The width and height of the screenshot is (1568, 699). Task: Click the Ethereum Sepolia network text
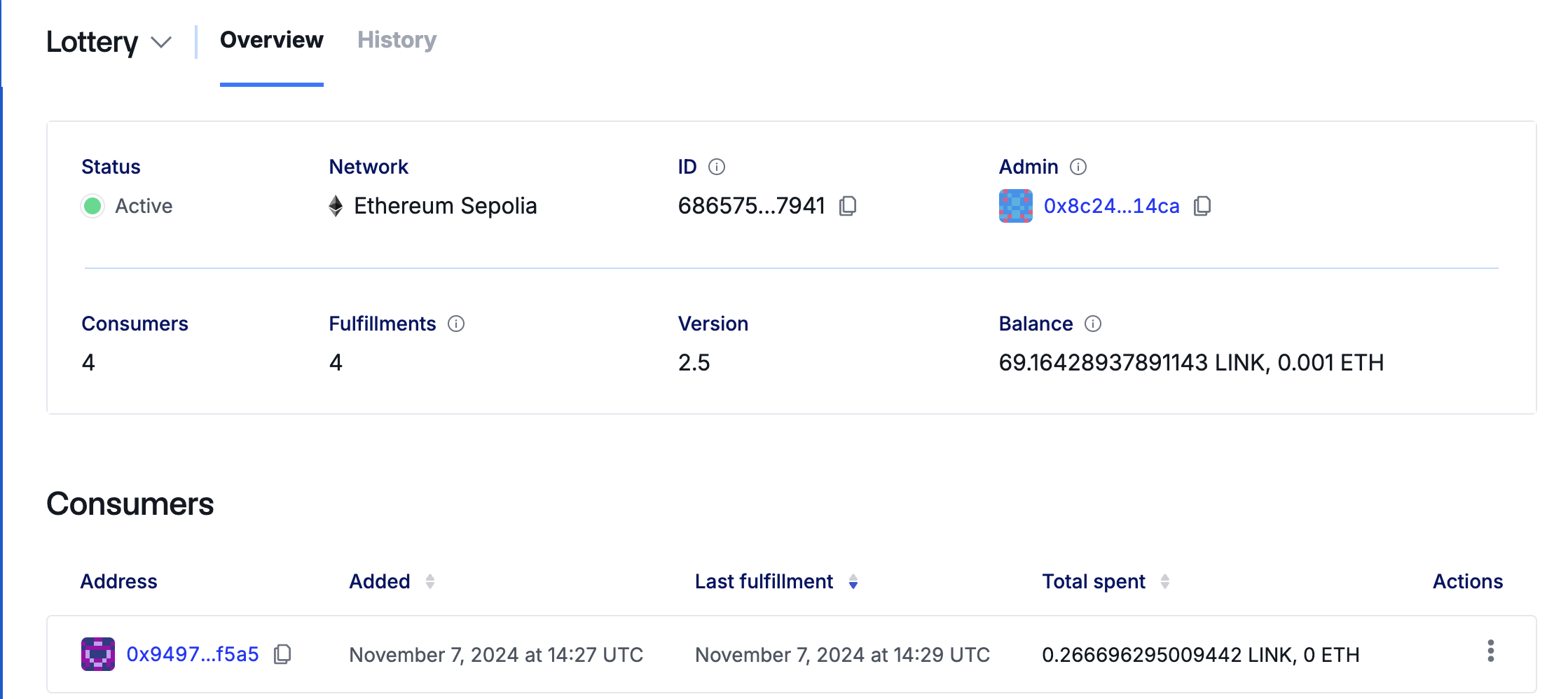point(446,206)
